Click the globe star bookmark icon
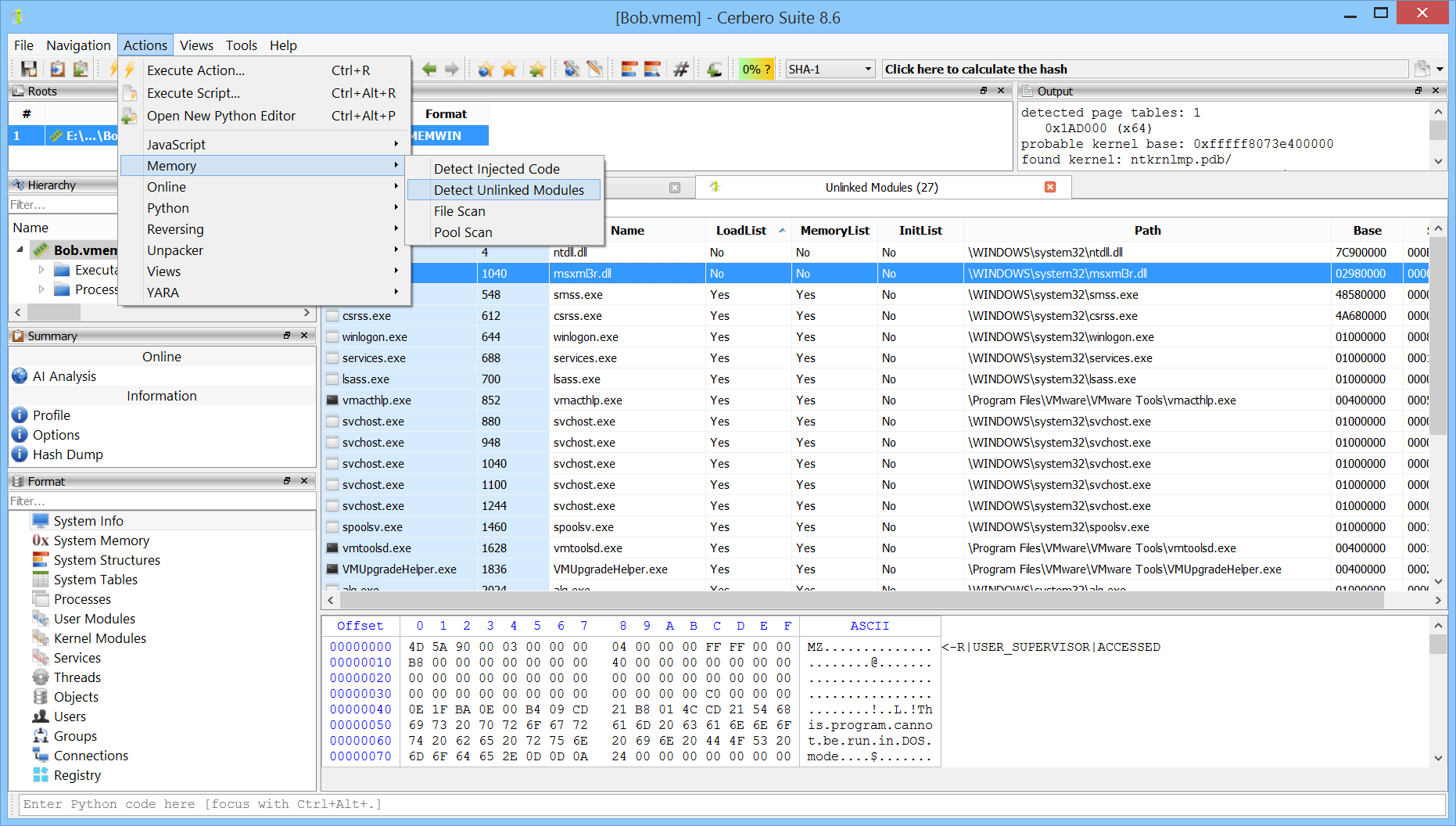 click(x=486, y=70)
